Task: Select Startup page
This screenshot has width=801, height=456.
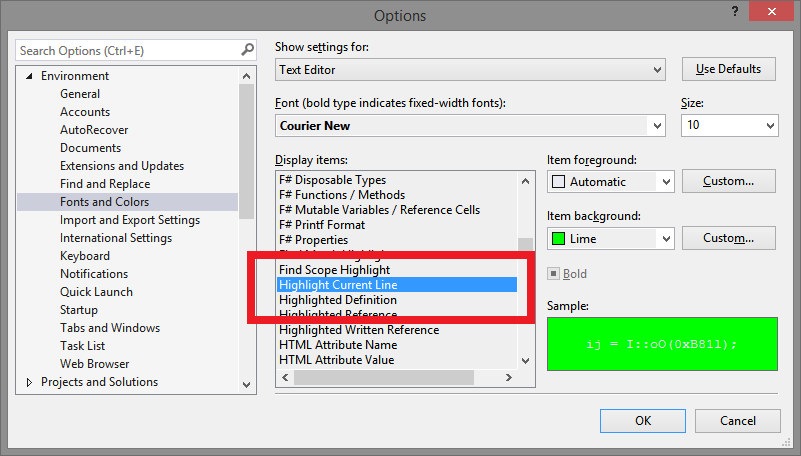Action: [x=79, y=310]
